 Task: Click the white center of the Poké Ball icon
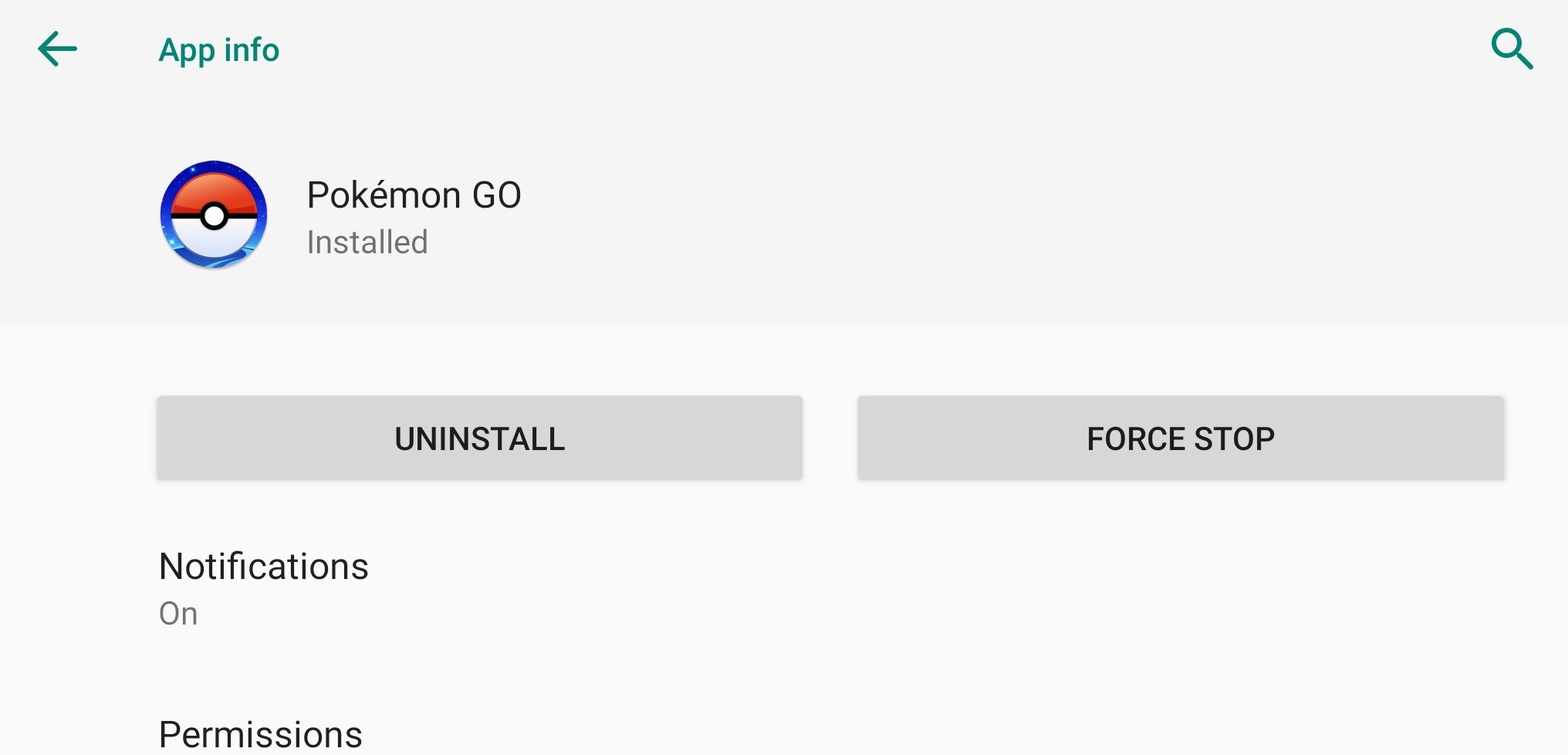click(214, 217)
